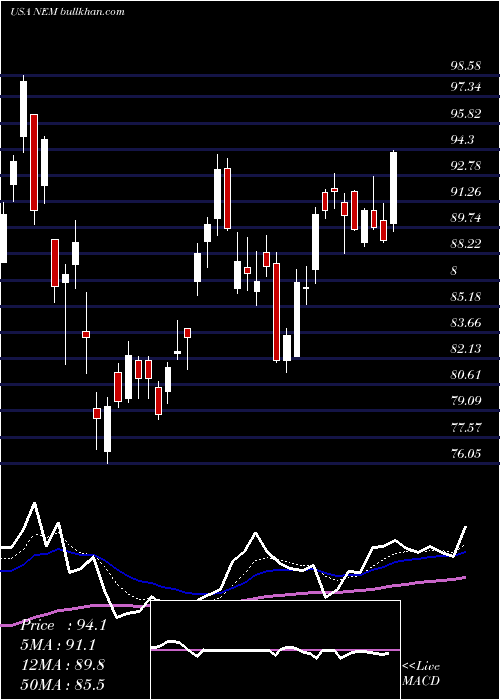Click the 91.26 price level label
This screenshot has height=700, width=500.
pos(466,192)
